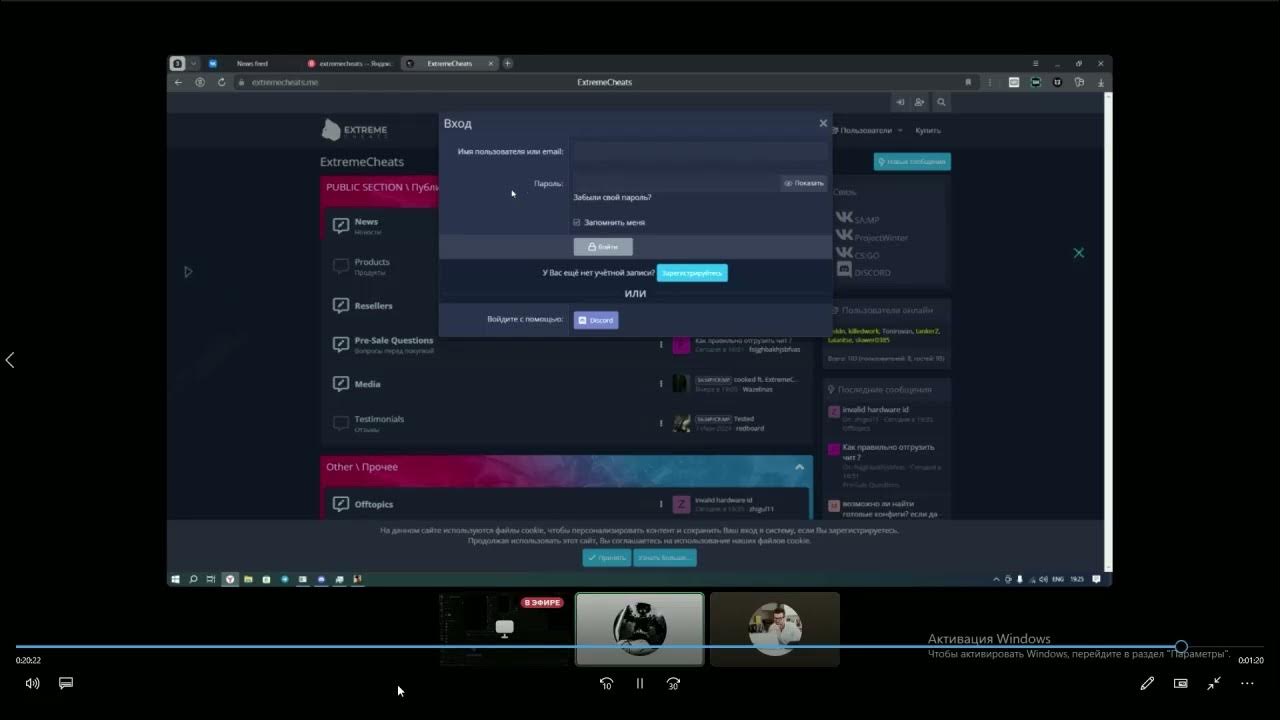The width and height of the screenshot is (1280, 720).
Task: Open browser downloads arrow icon
Action: click(x=1100, y=82)
